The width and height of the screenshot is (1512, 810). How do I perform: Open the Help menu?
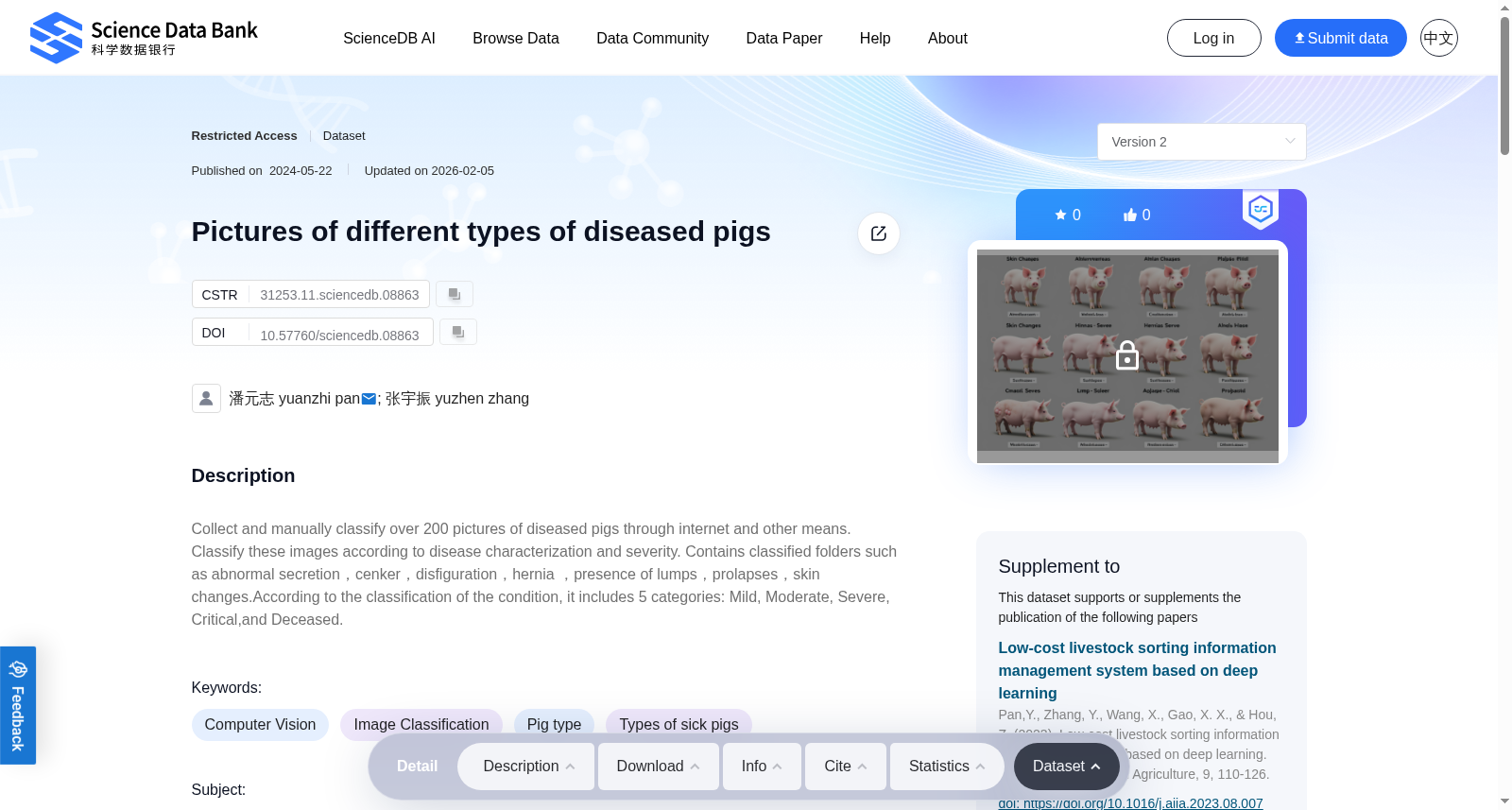[x=875, y=38]
